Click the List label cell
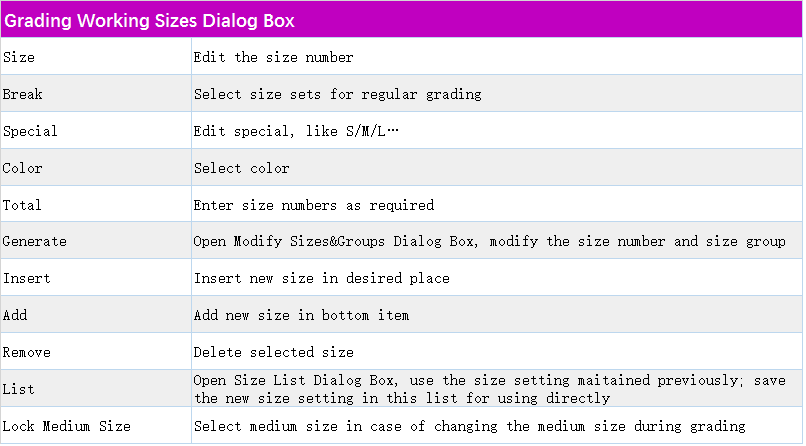The height and width of the screenshot is (446, 806). [x=19, y=389]
